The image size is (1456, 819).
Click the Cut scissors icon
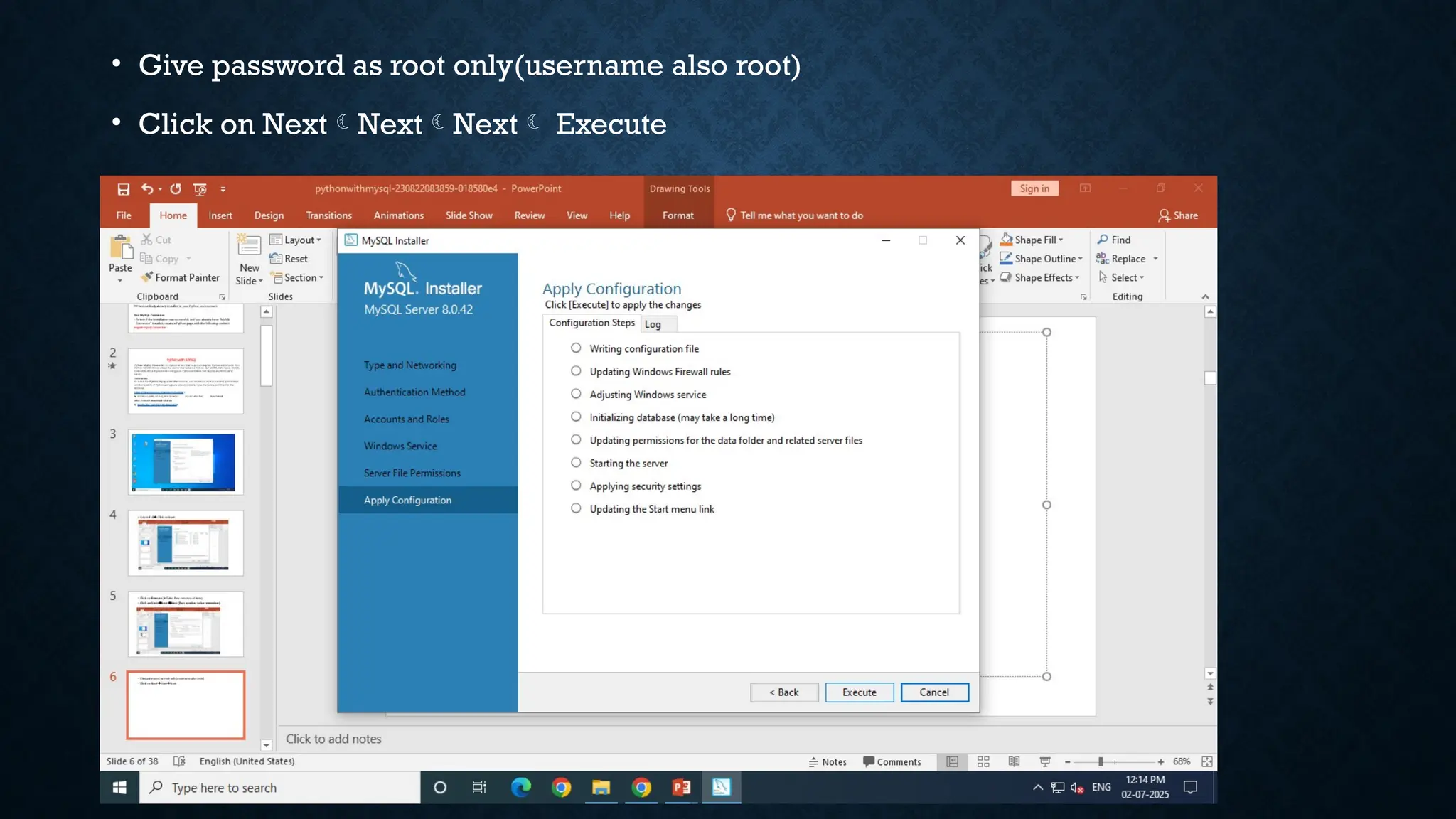pyautogui.click(x=147, y=240)
